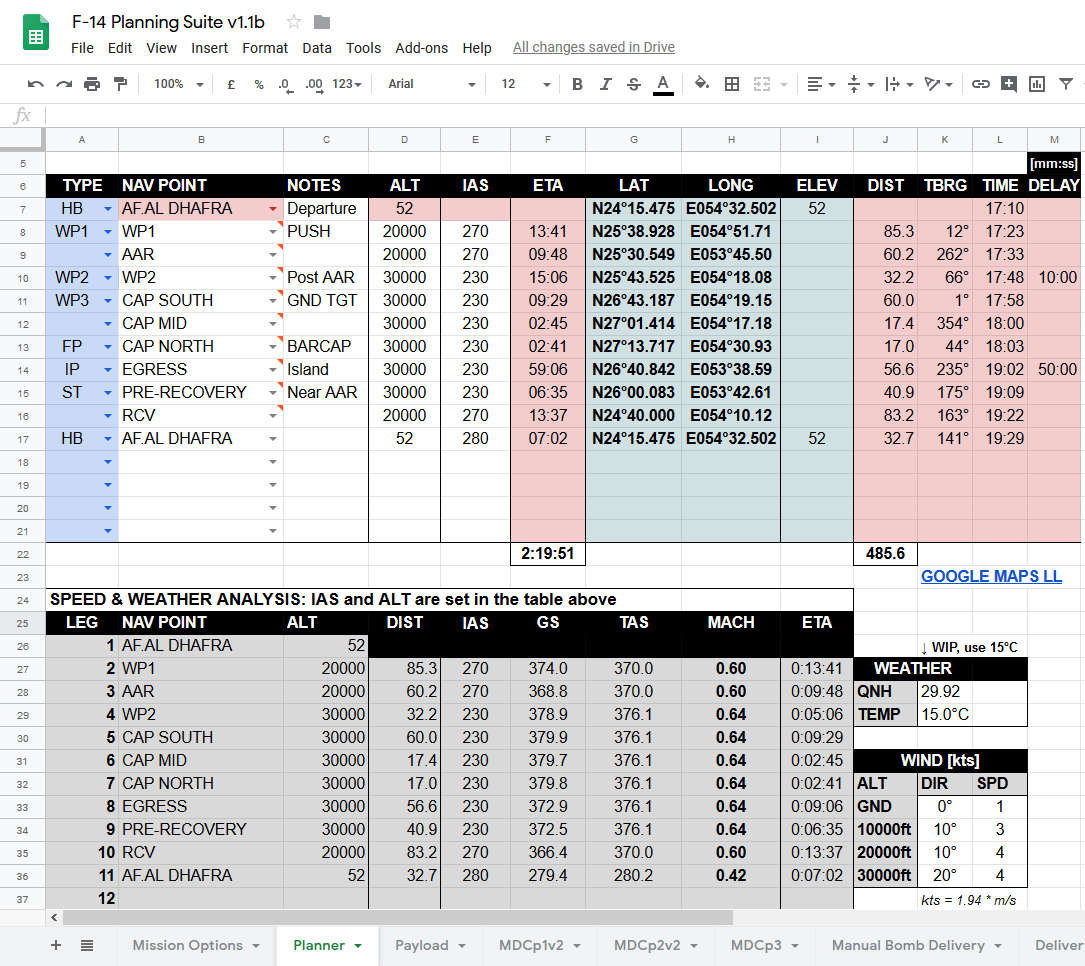This screenshot has height=966, width=1085.
Task: Click the Insert link icon
Action: click(x=981, y=84)
